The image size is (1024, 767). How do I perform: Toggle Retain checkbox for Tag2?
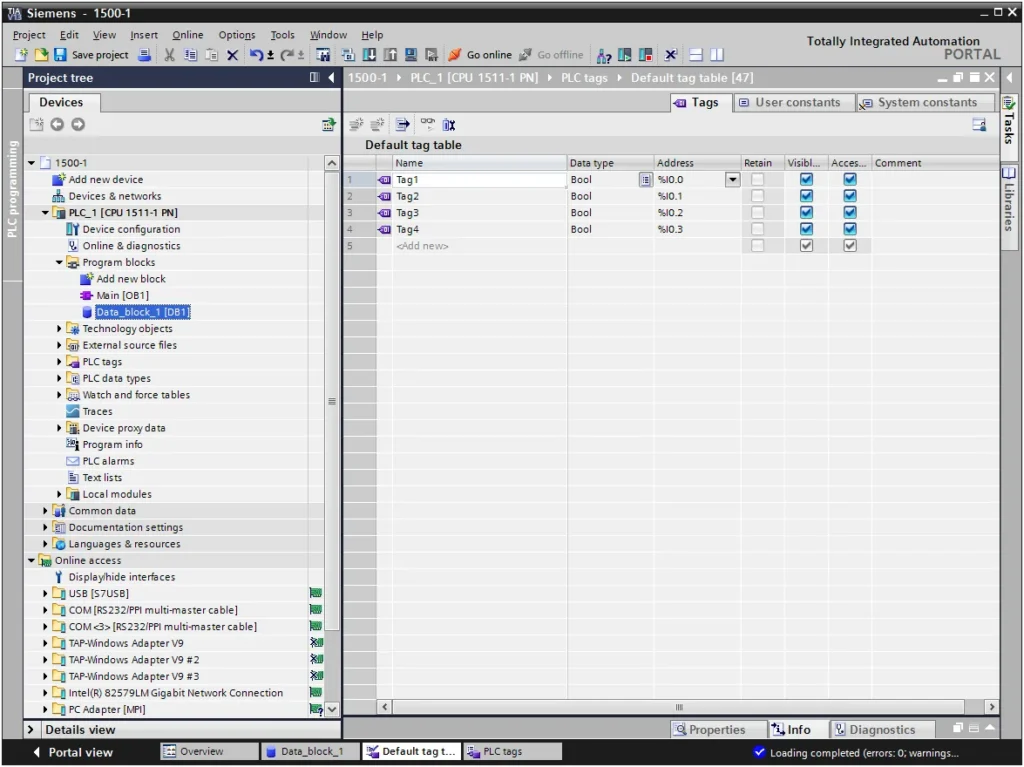click(758, 195)
